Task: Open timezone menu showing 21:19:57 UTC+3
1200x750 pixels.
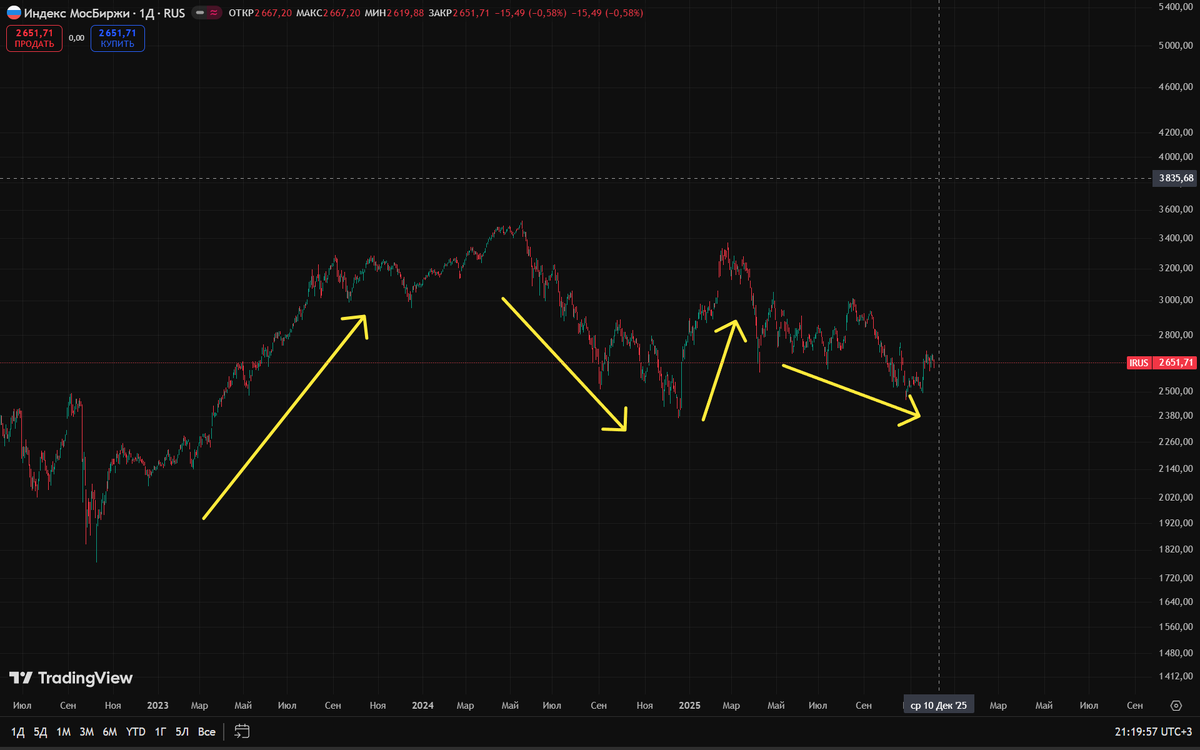Action: (1153, 732)
